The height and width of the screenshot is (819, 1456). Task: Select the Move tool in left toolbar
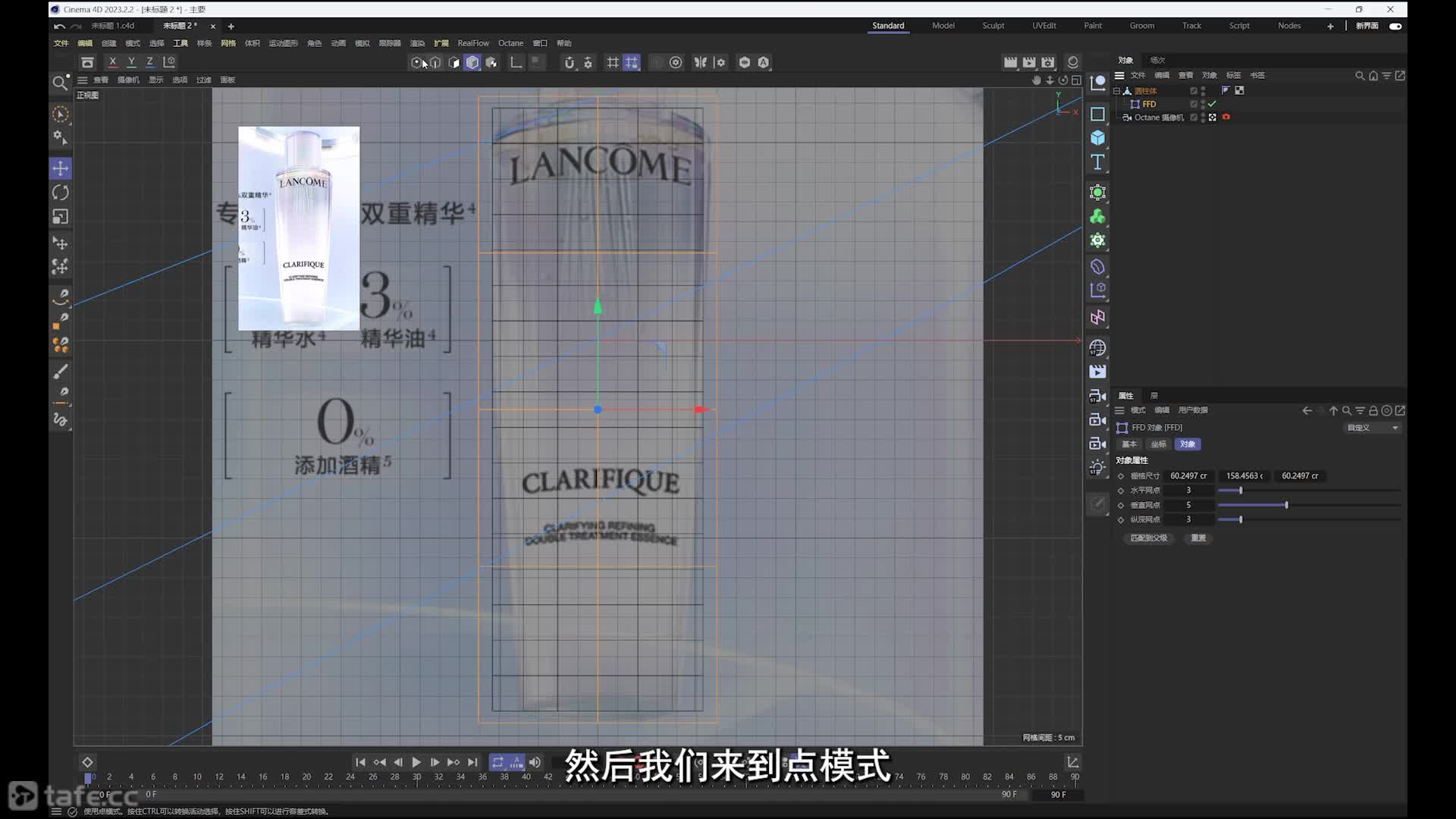(61, 168)
